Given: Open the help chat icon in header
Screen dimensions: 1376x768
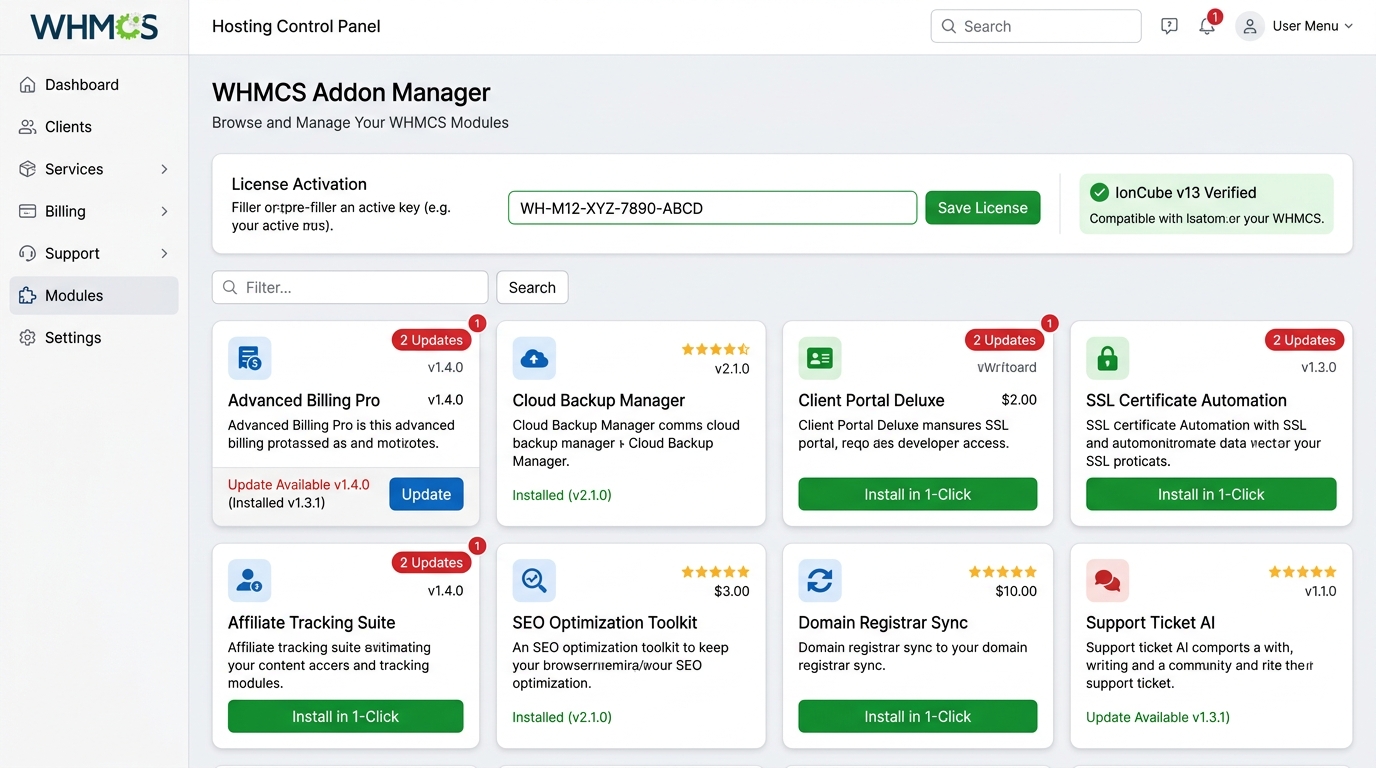Looking at the screenshot, I should (x=1169, y=26).
